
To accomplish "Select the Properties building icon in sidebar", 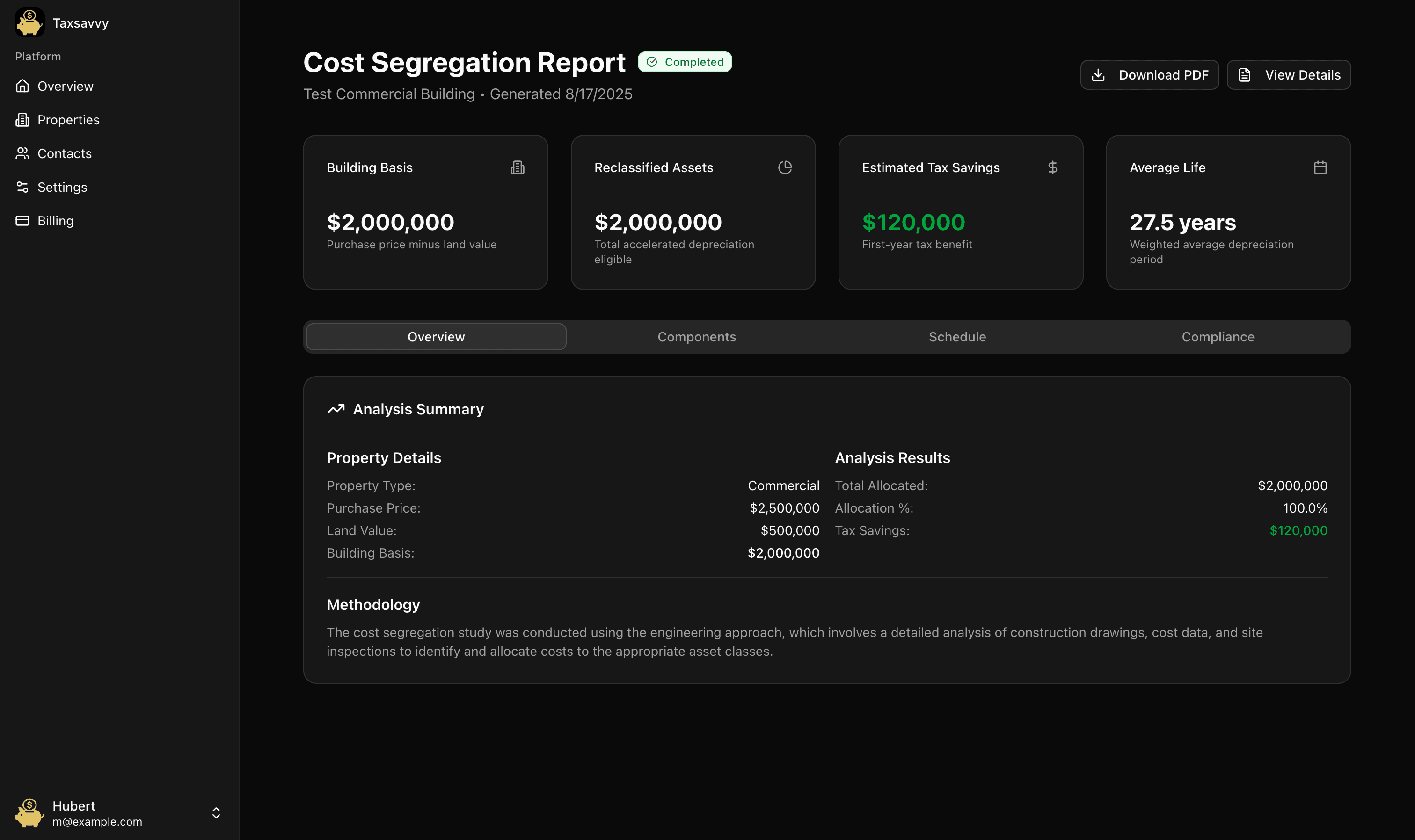I will tap(22, 119).
